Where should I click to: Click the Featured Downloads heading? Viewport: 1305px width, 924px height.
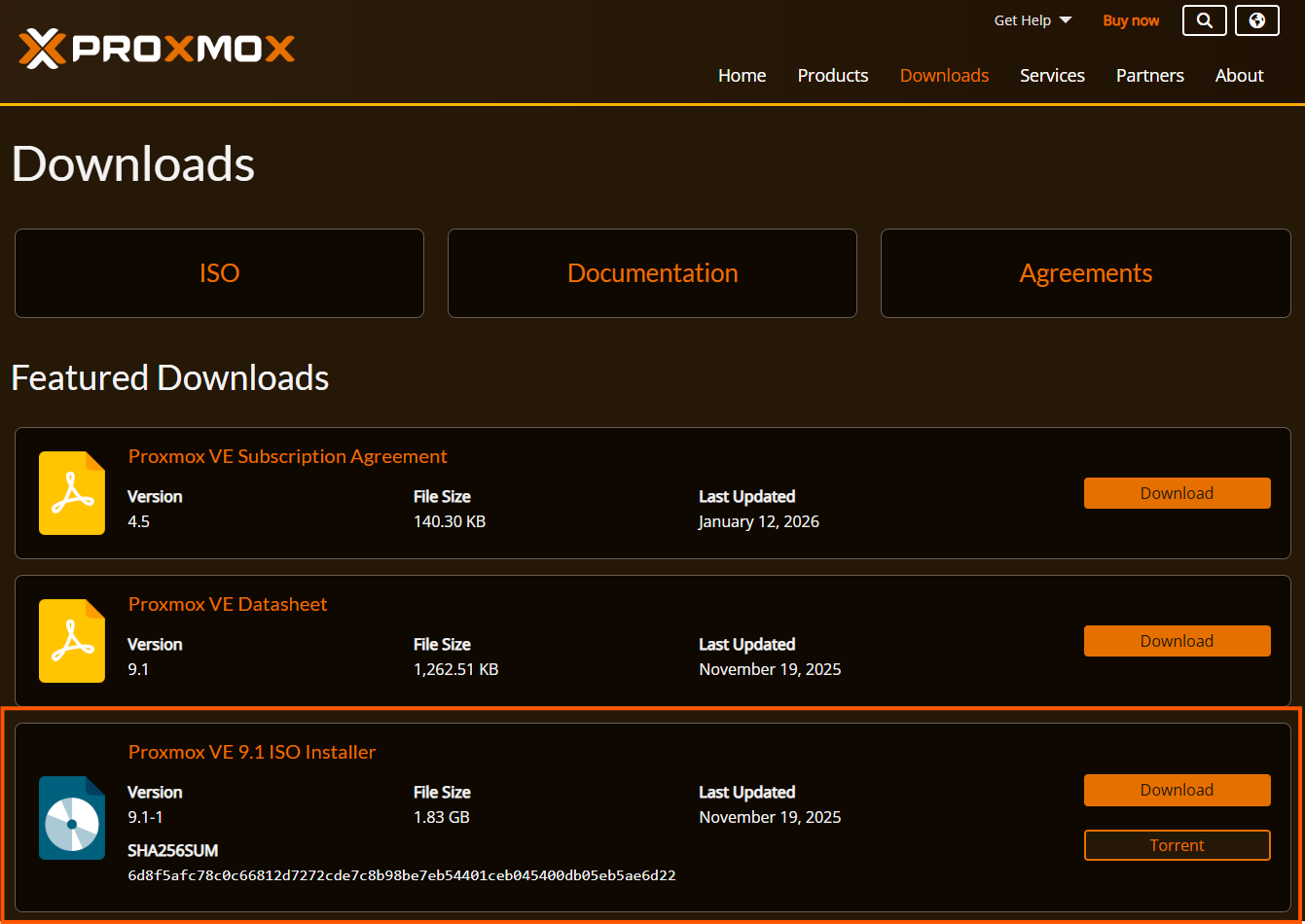tap(170, 377)
